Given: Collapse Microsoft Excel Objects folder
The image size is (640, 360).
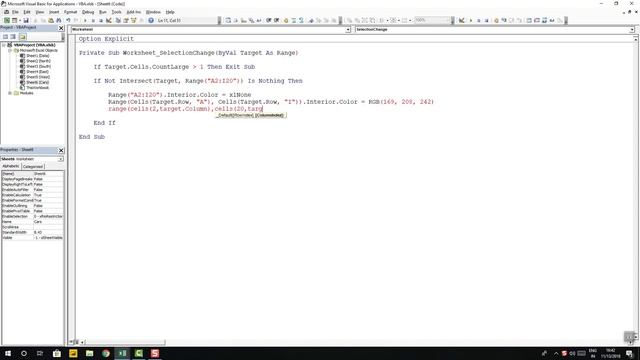Looking at the screenshot, I should 10,50.
